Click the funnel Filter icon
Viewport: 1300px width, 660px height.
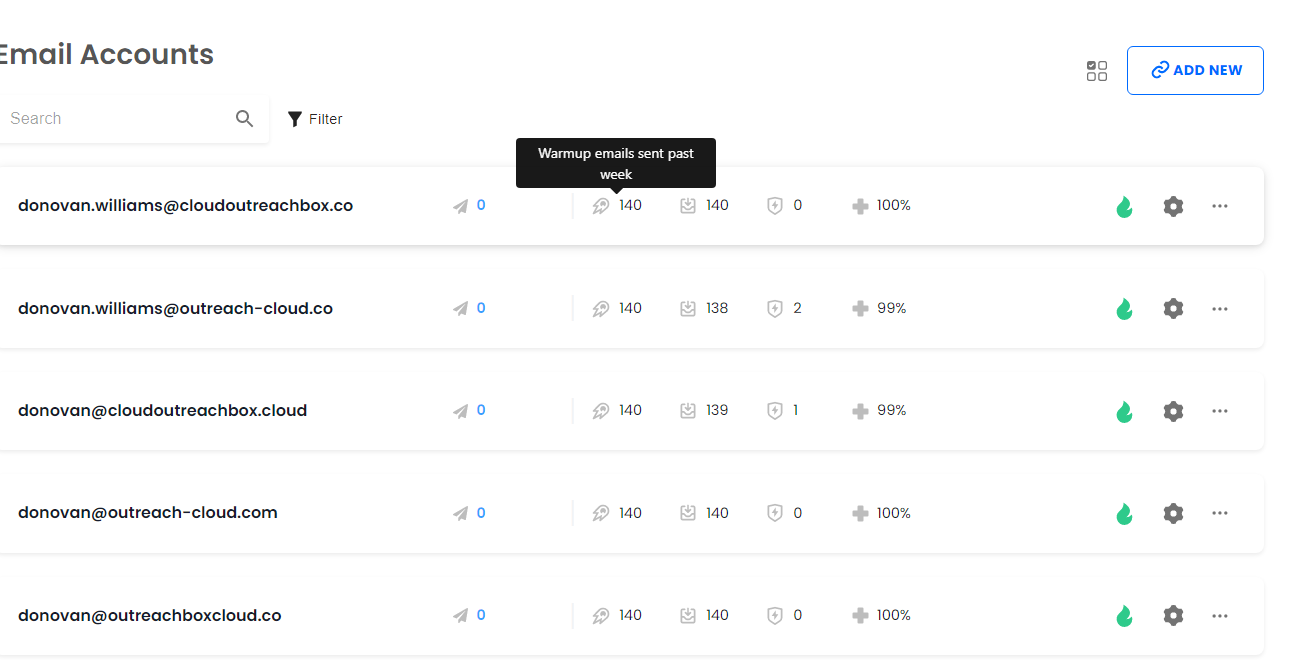[x=295, y=119]
